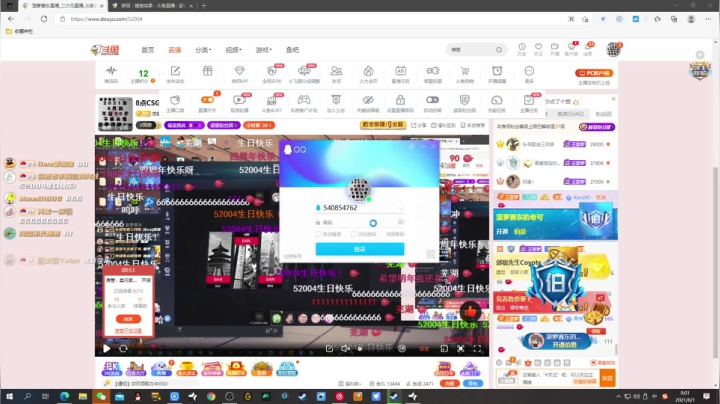Click the volume slider knob in player

(360, 349)
